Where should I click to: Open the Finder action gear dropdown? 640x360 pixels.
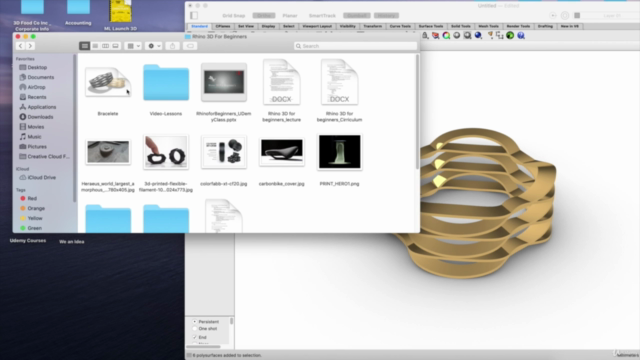[154, 46]
